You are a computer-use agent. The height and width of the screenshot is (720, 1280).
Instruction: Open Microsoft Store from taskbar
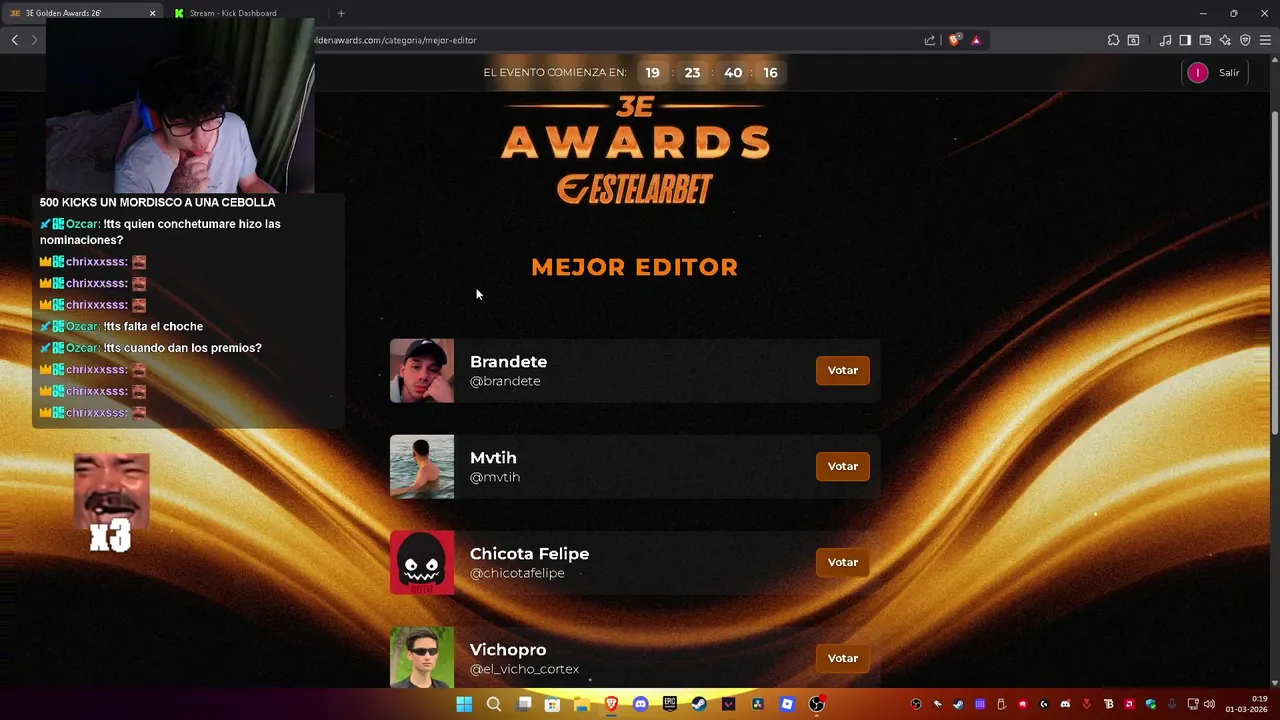pyautogui.click(x=552, y=704)
